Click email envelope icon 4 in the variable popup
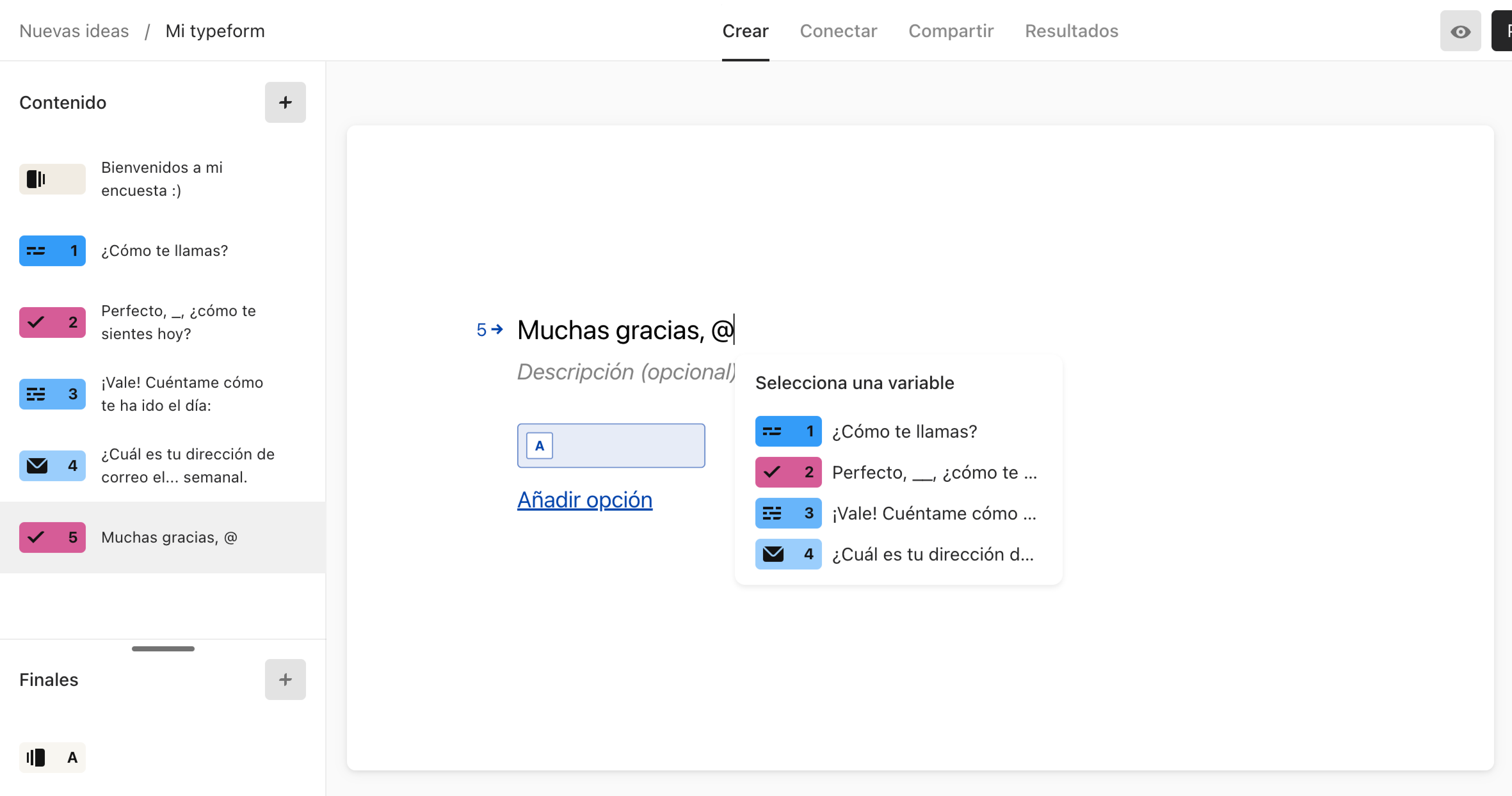 [788, 554]
